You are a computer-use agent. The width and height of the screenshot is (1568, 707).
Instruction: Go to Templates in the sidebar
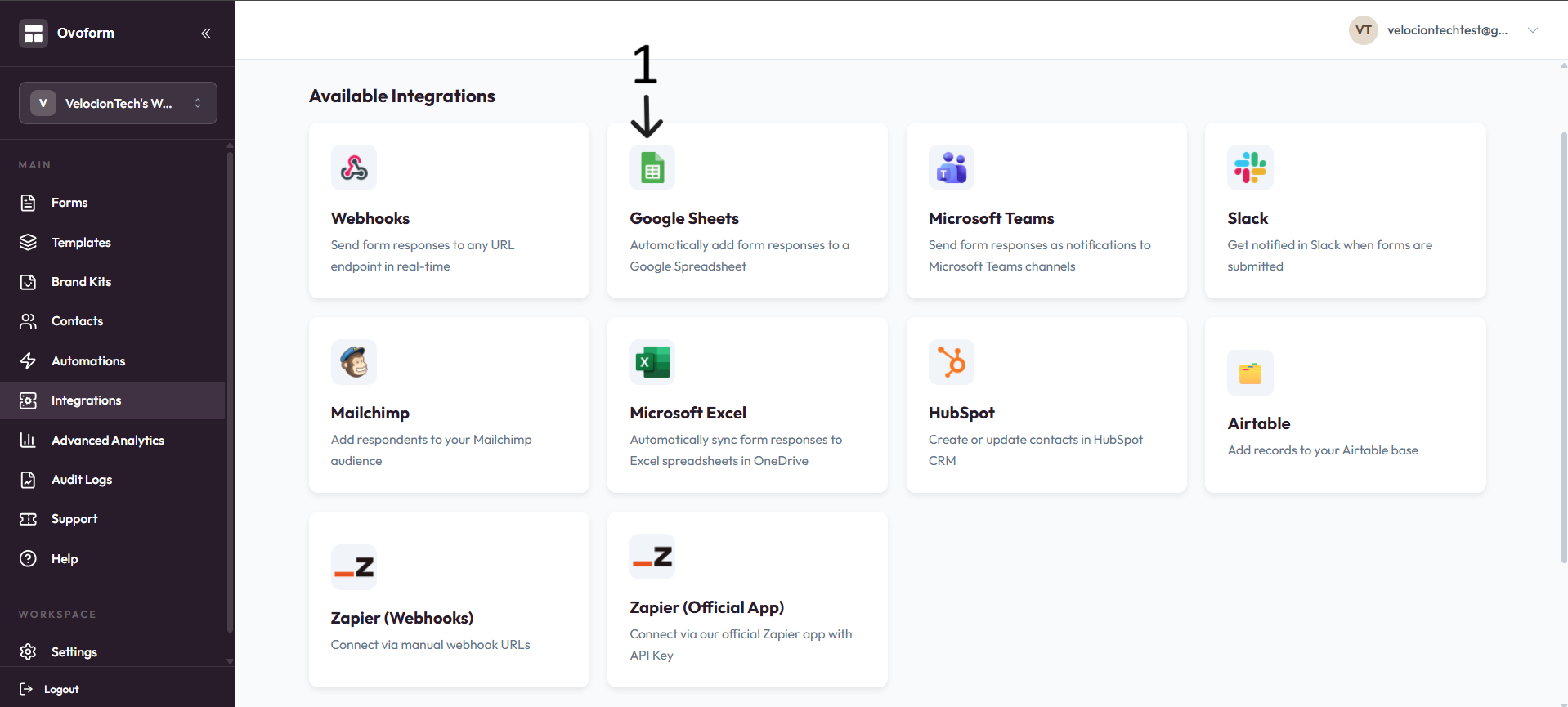[81, 243]
